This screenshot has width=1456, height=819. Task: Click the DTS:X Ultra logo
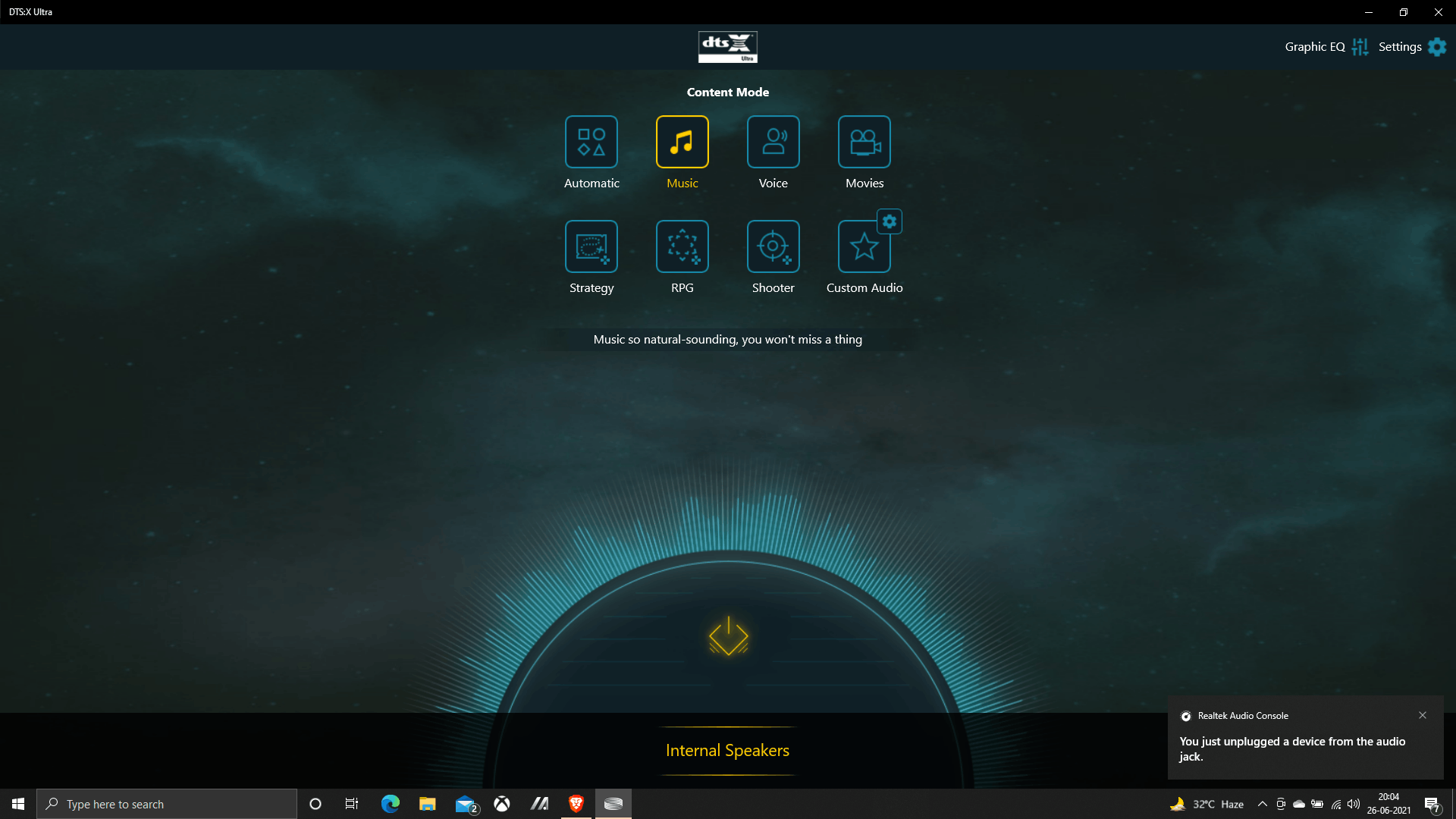pos(728,47)
